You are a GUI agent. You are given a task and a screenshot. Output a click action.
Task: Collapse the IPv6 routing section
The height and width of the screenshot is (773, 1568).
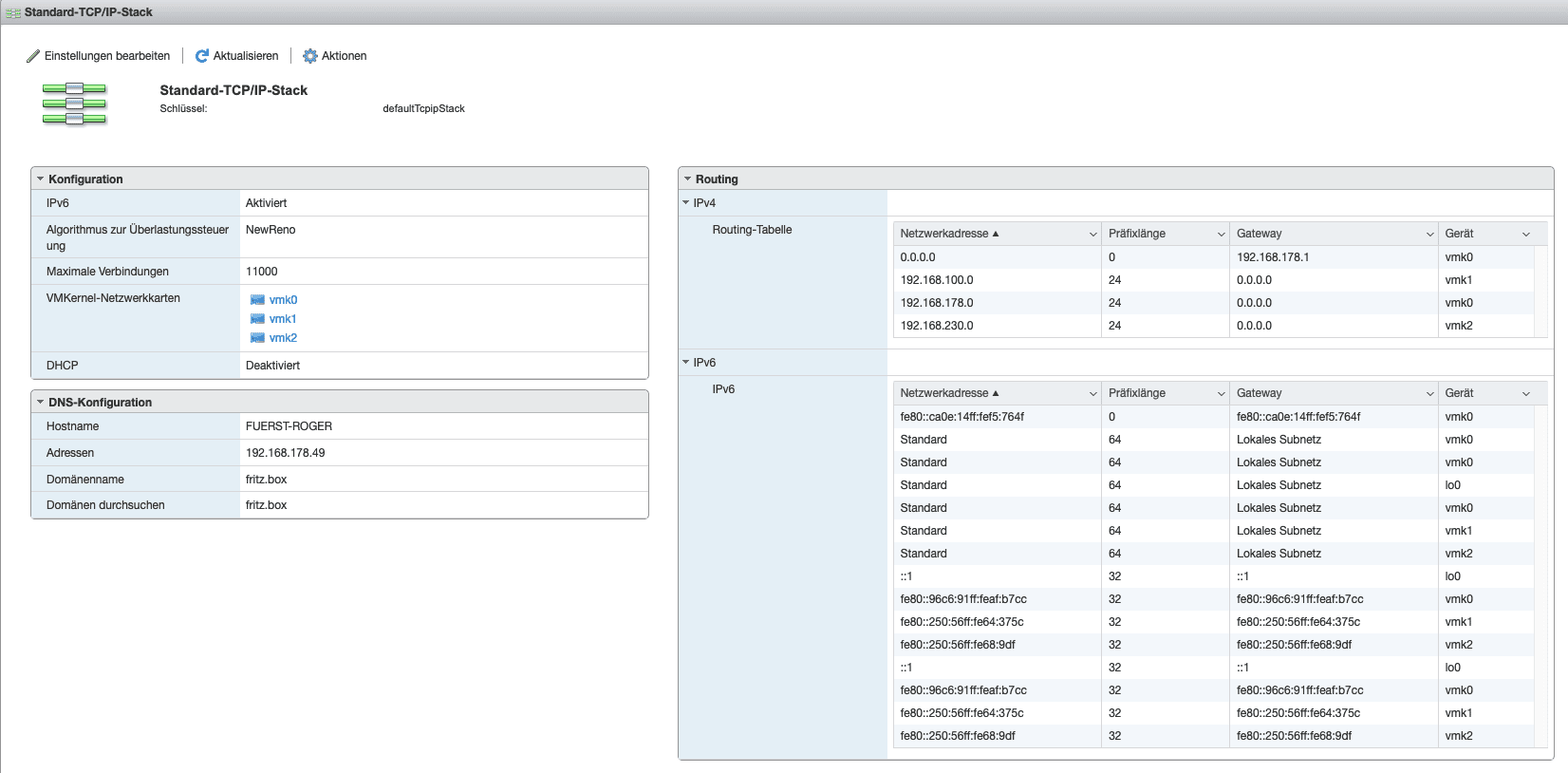[686, 362]
